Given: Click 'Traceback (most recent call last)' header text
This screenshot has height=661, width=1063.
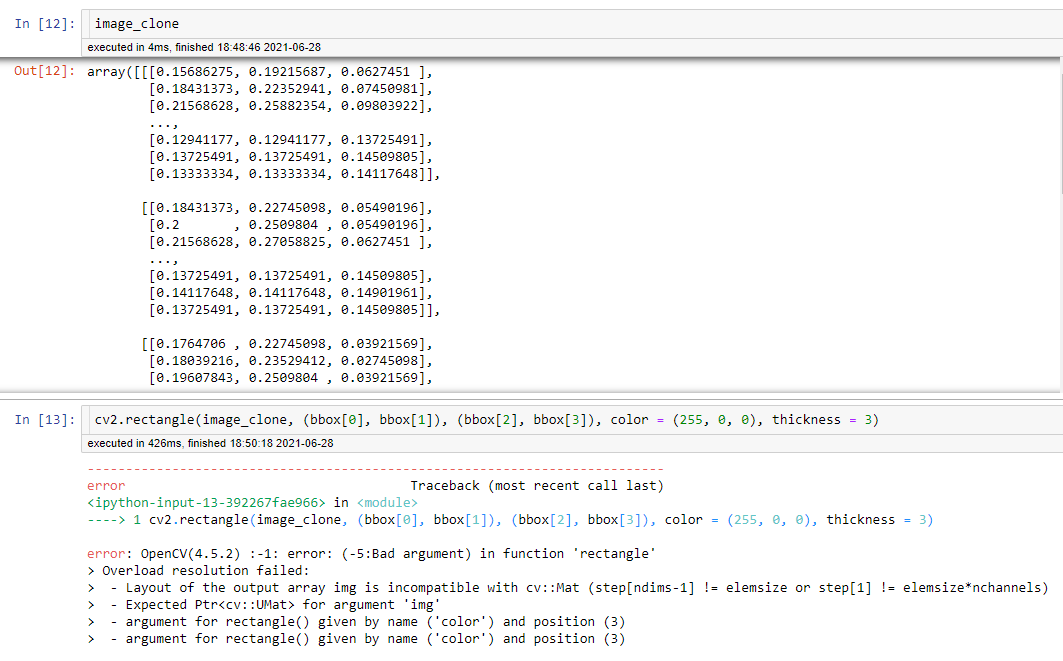Looking at the screenshot, I should click(x=536, y=485).
